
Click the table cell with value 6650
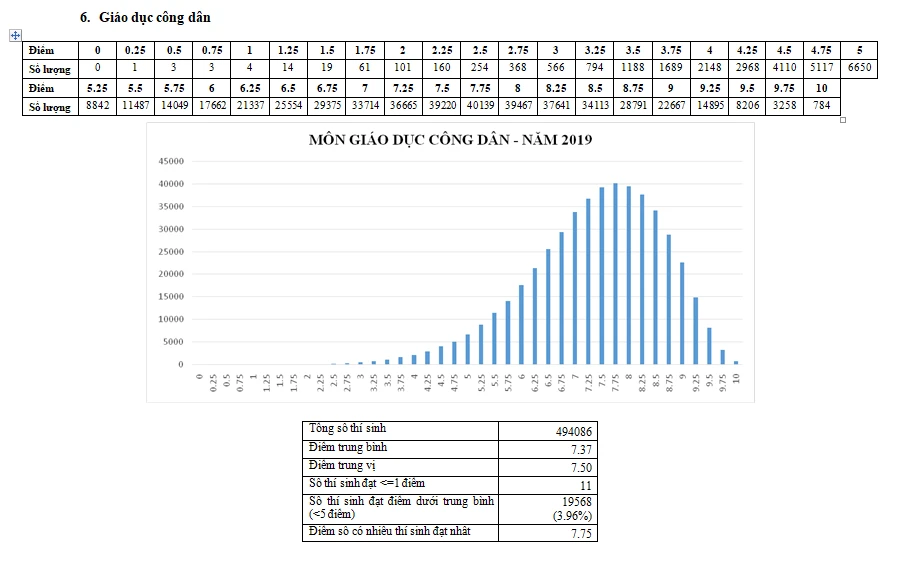[859, 68]
